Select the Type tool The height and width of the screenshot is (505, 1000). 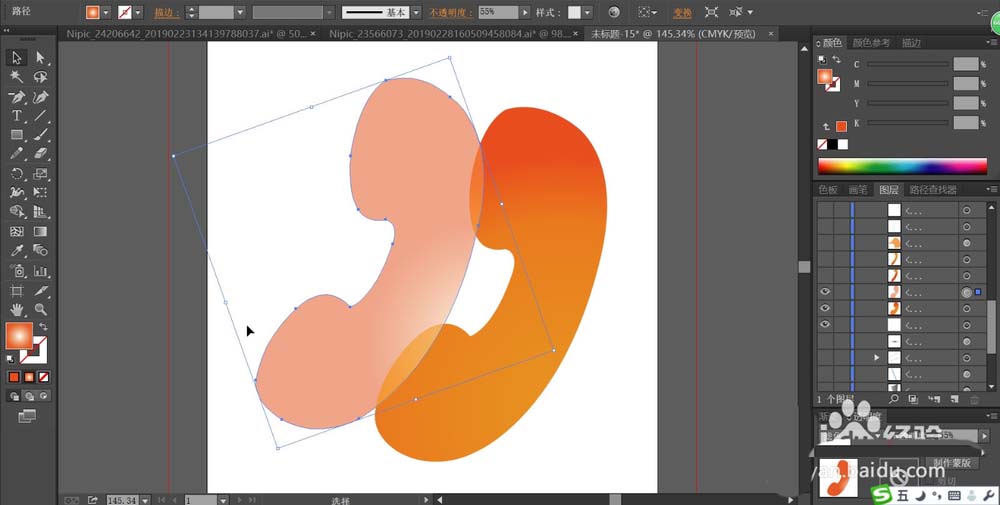(x=17, y=116)
